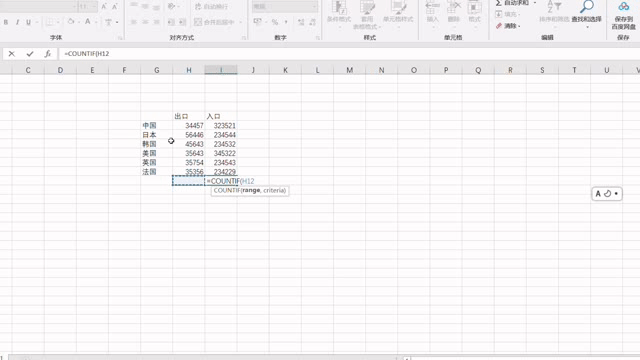Toggle underline formatting button
Screen dimensions: 640x360
coord(28,22)
